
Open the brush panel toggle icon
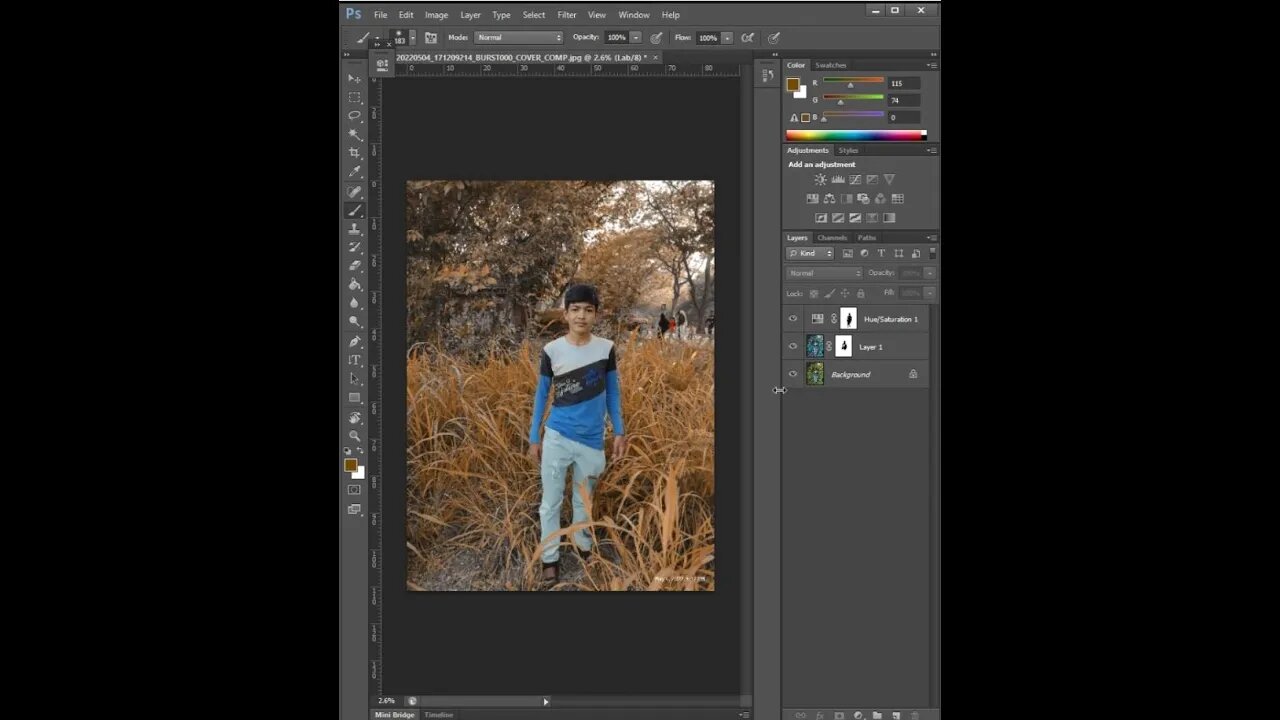(x=431, y=38)
